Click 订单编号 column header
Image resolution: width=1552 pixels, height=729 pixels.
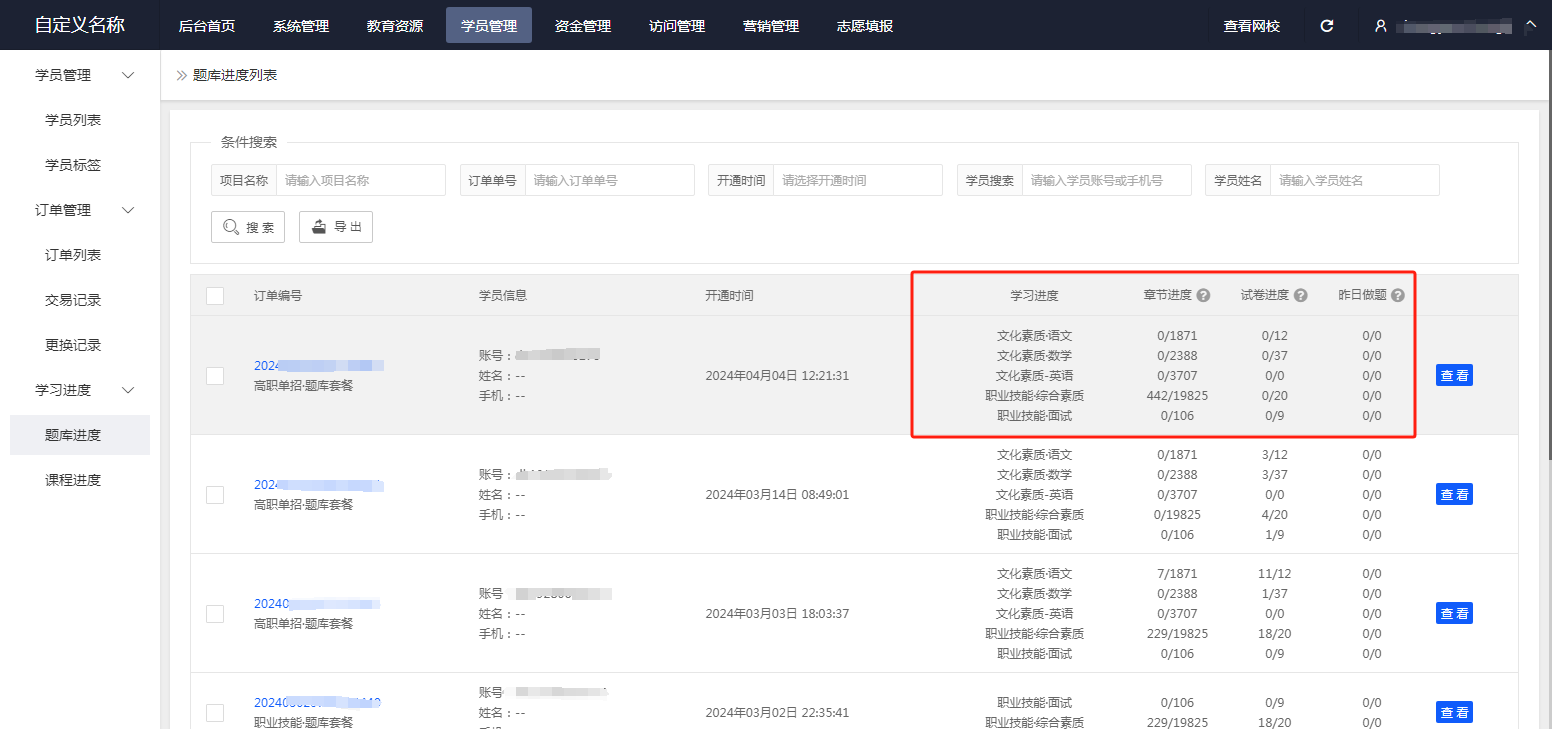pos(278,296)
